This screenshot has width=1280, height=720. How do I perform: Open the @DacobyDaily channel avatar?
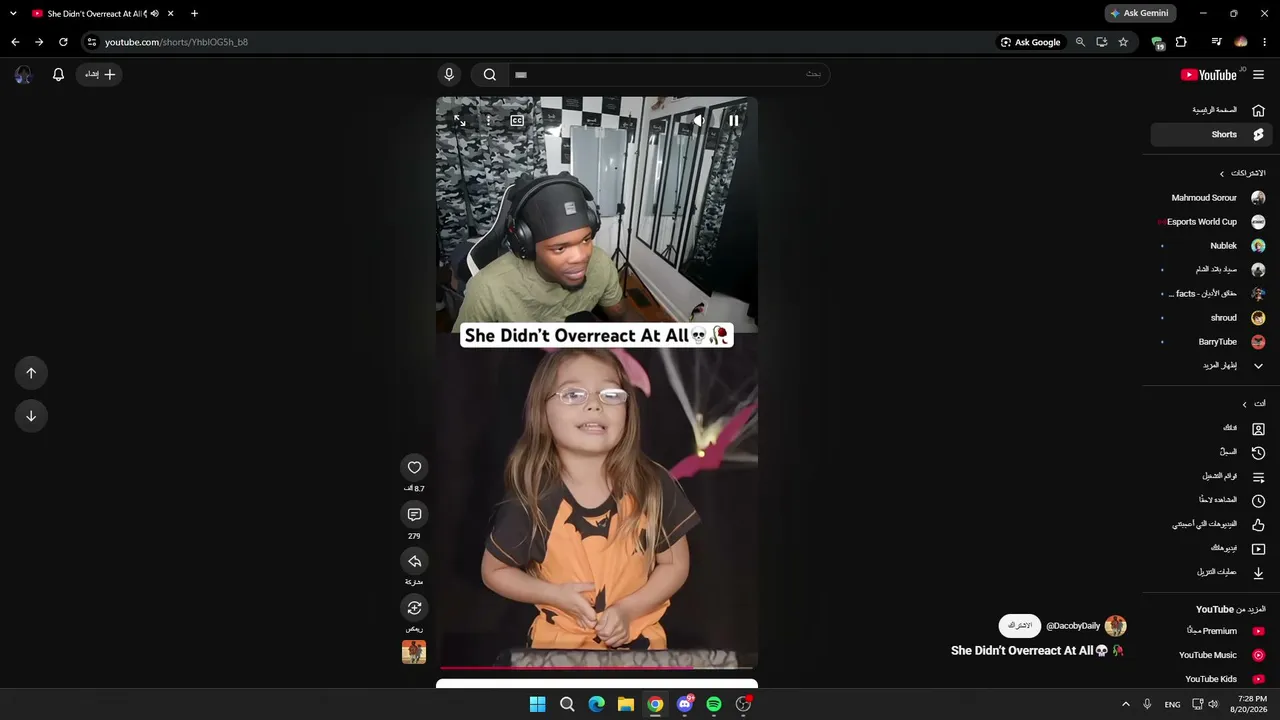click(x=1116, y=626)
